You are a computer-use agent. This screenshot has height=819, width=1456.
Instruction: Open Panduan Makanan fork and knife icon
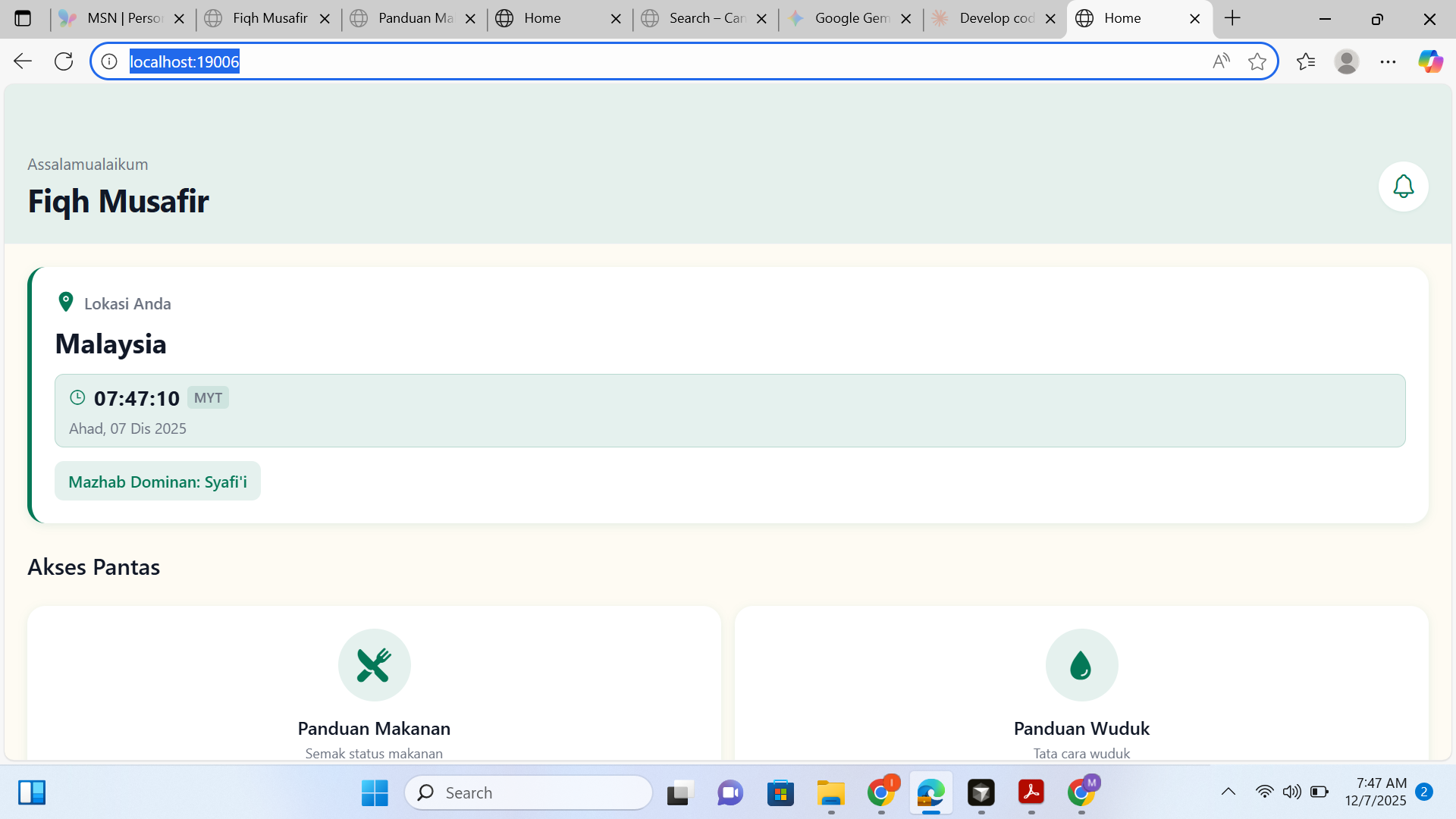[x=374, y=665]
